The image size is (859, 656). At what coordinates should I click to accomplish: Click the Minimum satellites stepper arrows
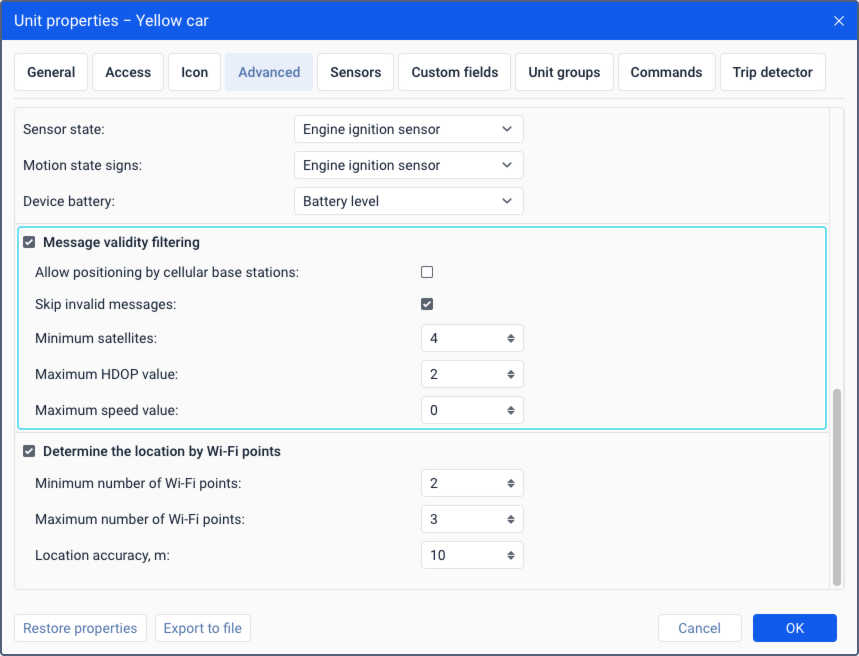pos(511,338)
